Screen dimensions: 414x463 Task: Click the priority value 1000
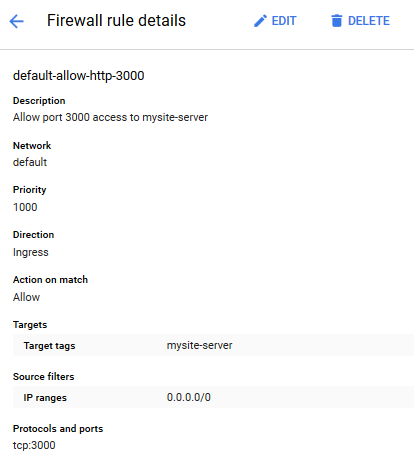pos(25,207)
